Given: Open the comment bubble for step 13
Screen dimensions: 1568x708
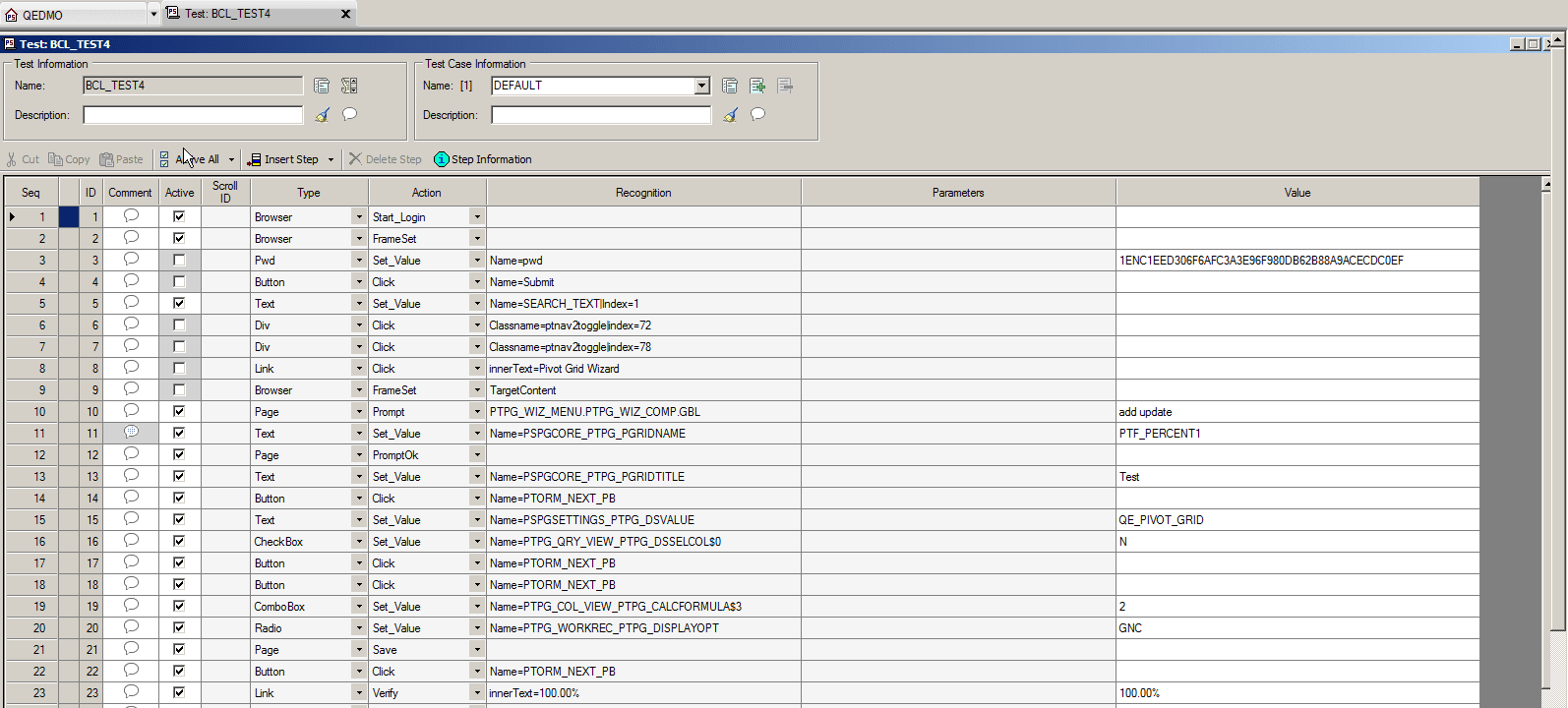Looking at the screenshot, I should coord(131,476).
